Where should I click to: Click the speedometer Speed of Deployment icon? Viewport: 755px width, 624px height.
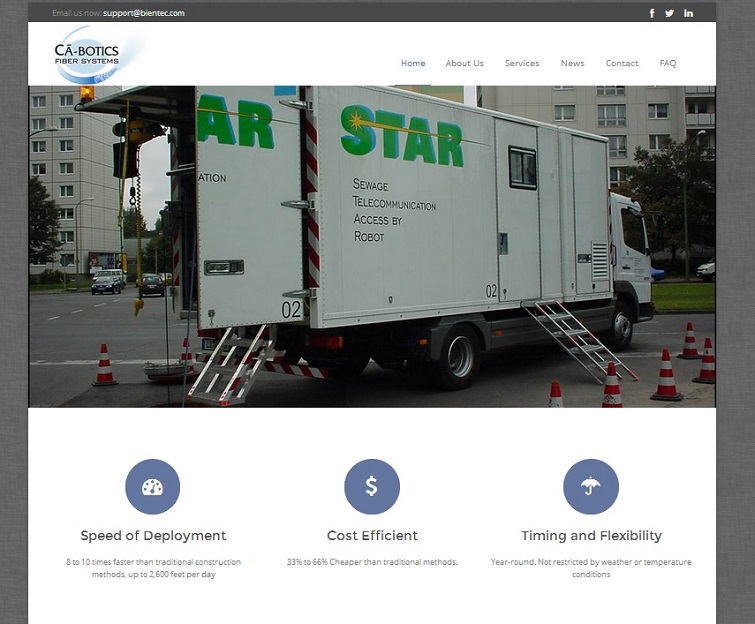point(153,487)
